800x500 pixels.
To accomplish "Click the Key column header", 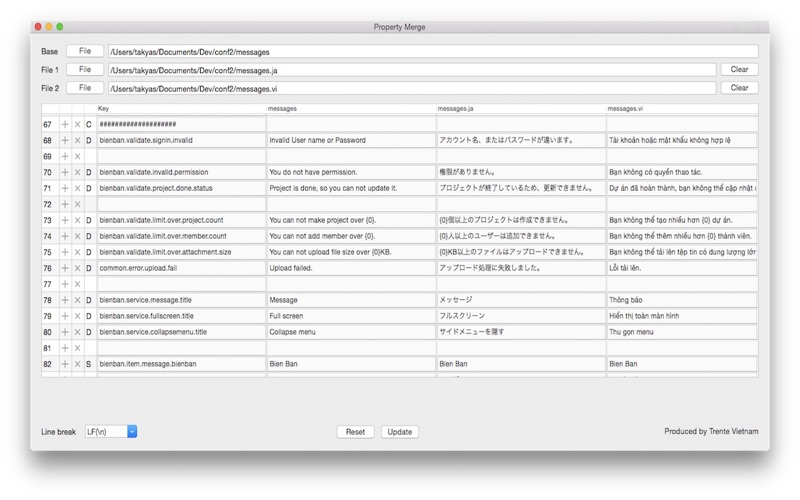I will tap(181, 109).
